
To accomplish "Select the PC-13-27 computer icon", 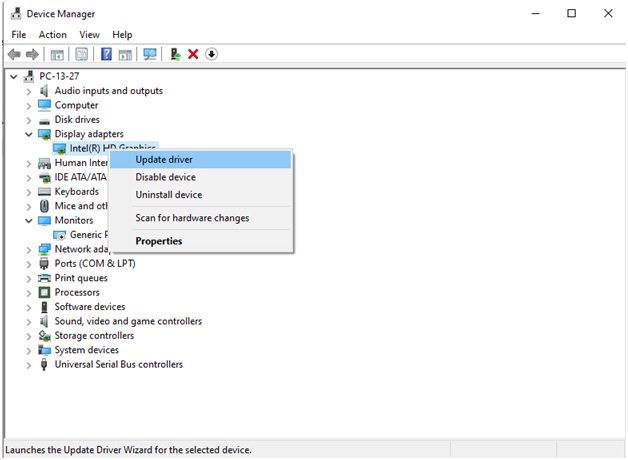I will pos(29,76).
